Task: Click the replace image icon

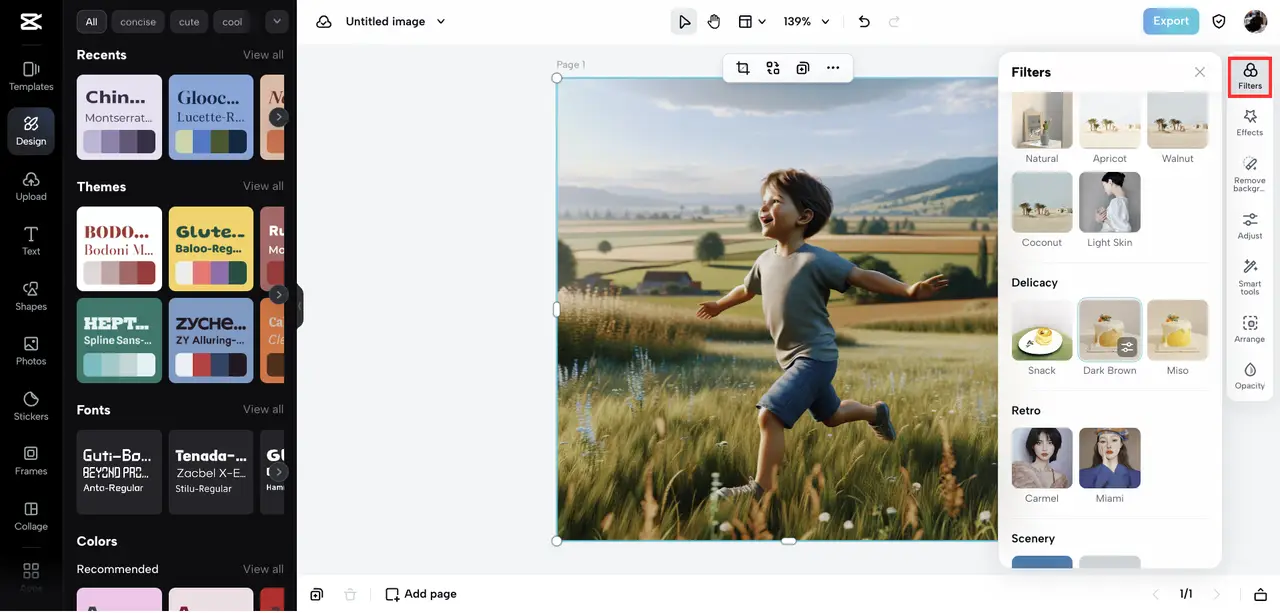Action: [x=773, y=68]
